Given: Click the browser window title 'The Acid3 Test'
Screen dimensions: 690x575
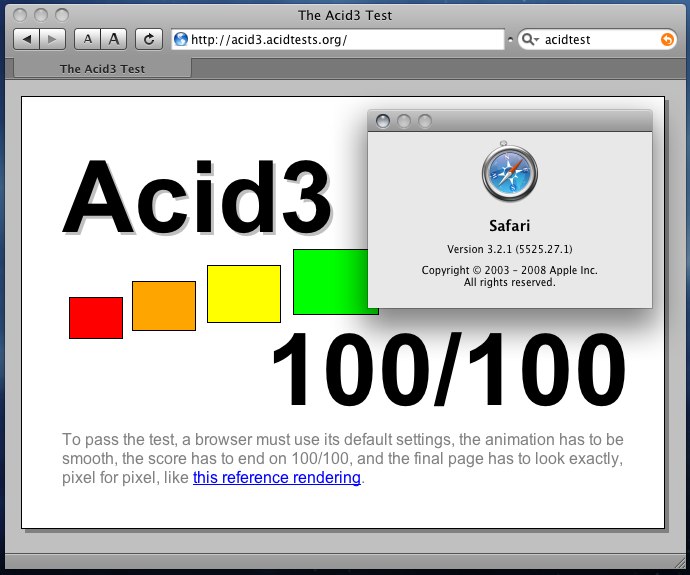Looking at the screenshot, I should click(345, 15).
